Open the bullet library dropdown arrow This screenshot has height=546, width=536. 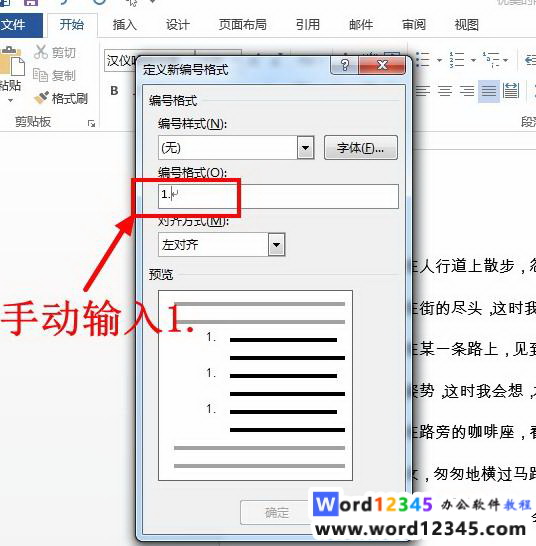coord(439,60)
